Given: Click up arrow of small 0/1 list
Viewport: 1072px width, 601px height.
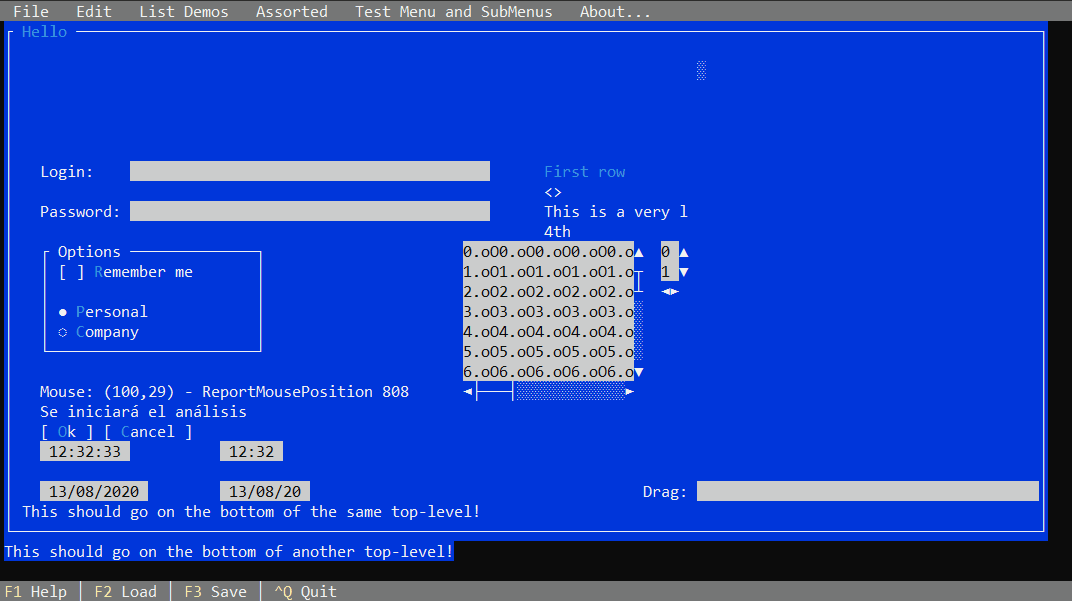Looking at the screenshot, I should [x=684, y=252].
